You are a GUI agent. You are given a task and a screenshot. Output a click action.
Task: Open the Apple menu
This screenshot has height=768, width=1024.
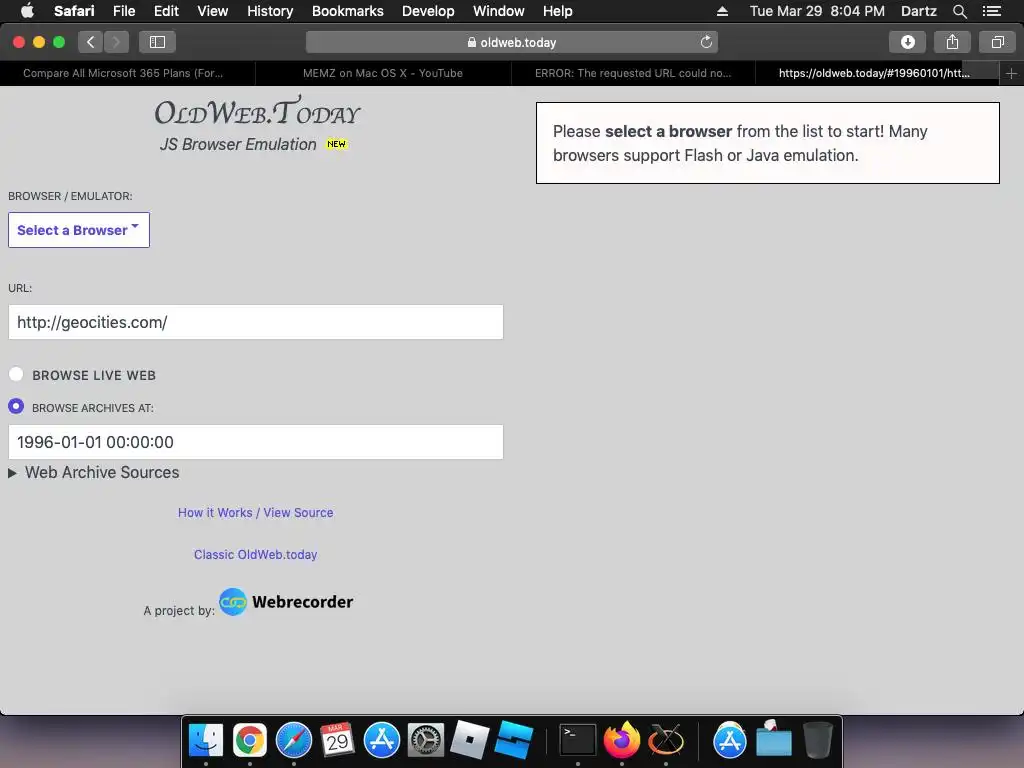[27, 11]
